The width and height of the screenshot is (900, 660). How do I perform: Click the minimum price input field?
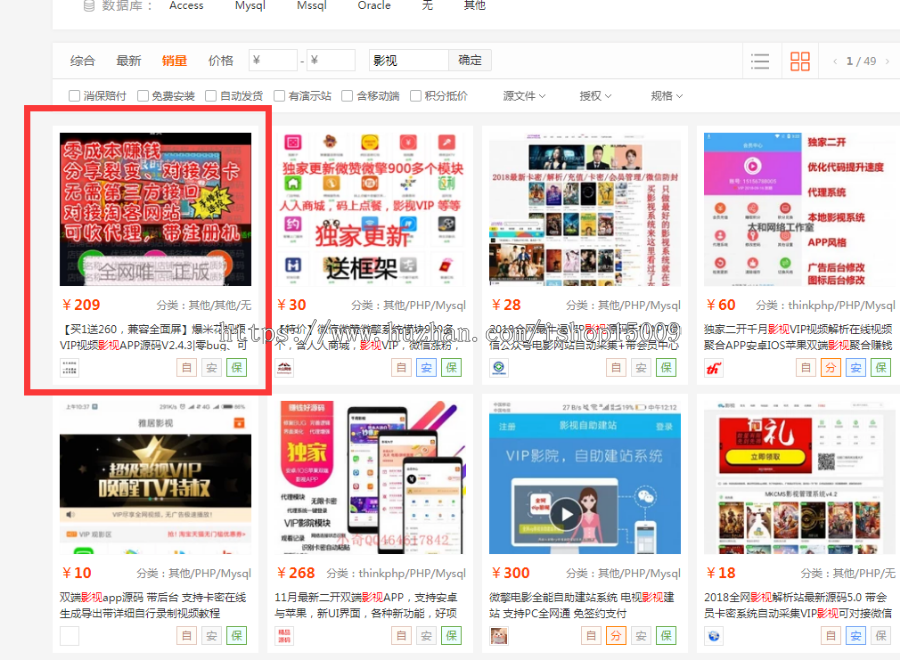272,60
